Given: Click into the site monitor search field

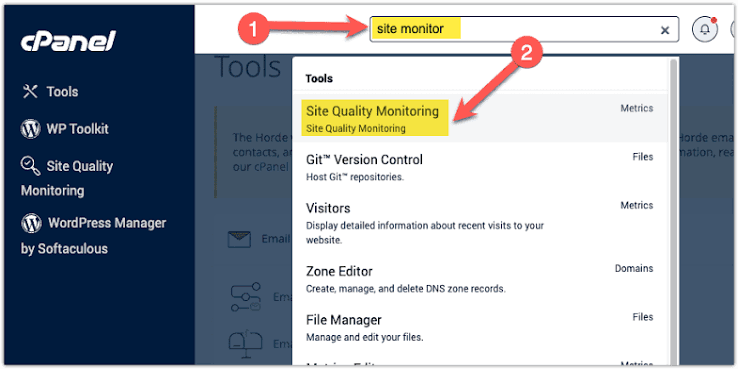Looking at the screenshot, I should tap(524, 30).
